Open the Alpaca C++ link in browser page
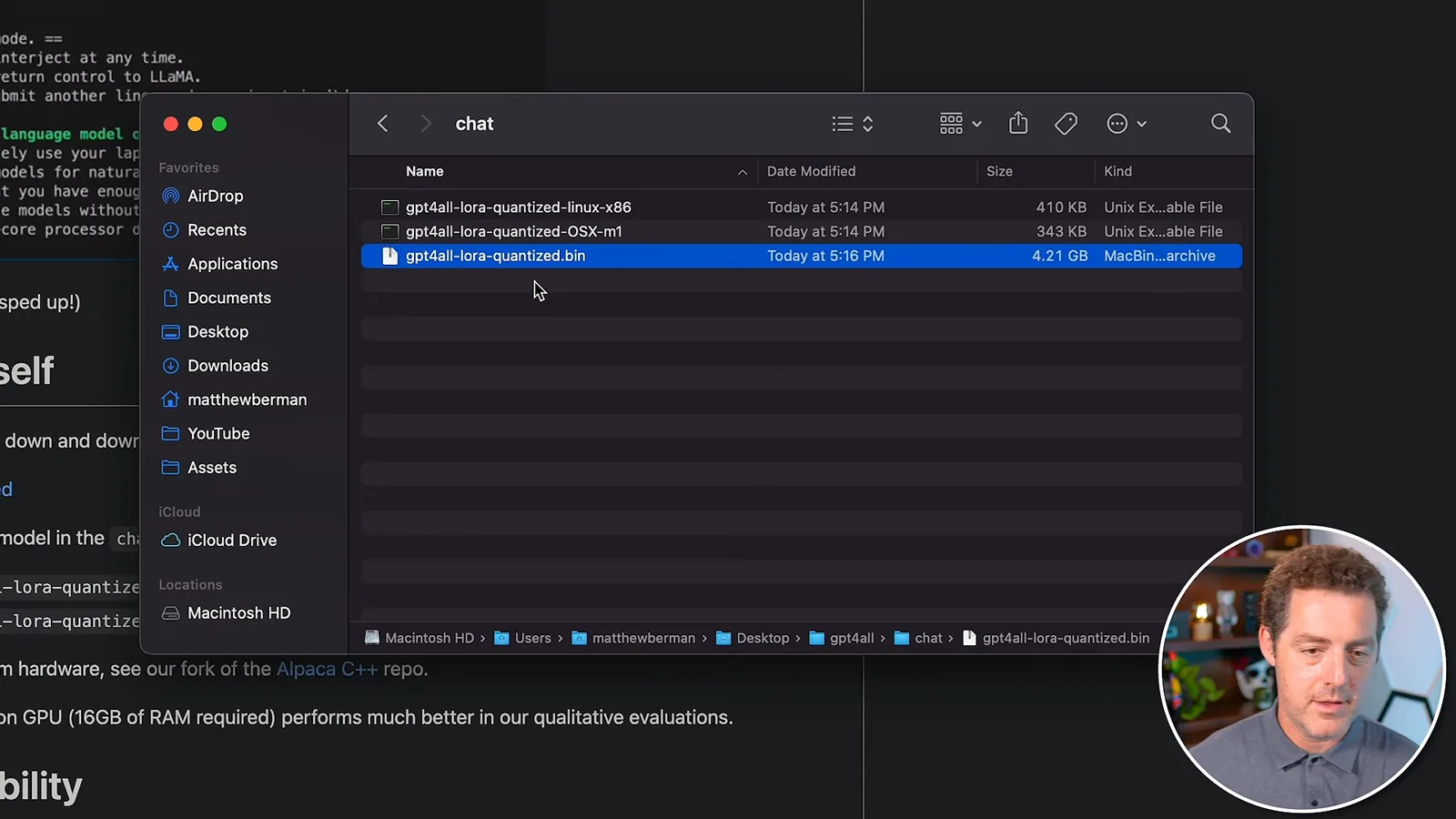The image size is (1456, 819). (327, 669)
